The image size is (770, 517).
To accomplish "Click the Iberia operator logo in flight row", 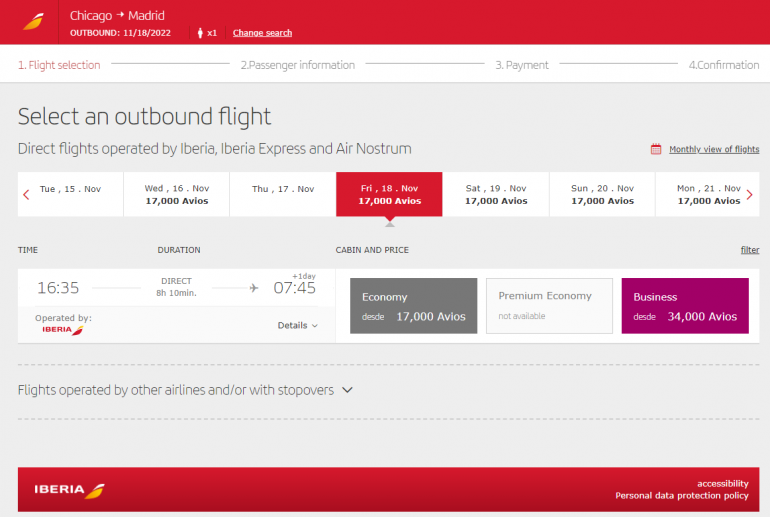I will [x=63, y=329].
